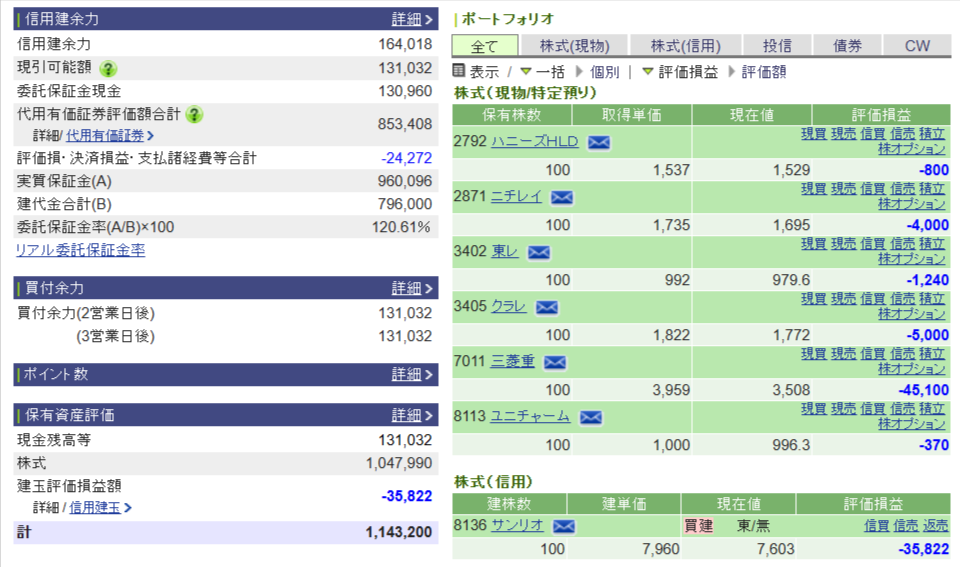Click 信売 for サンリオ
Screen dimensions: 960x567
[906, 525]
